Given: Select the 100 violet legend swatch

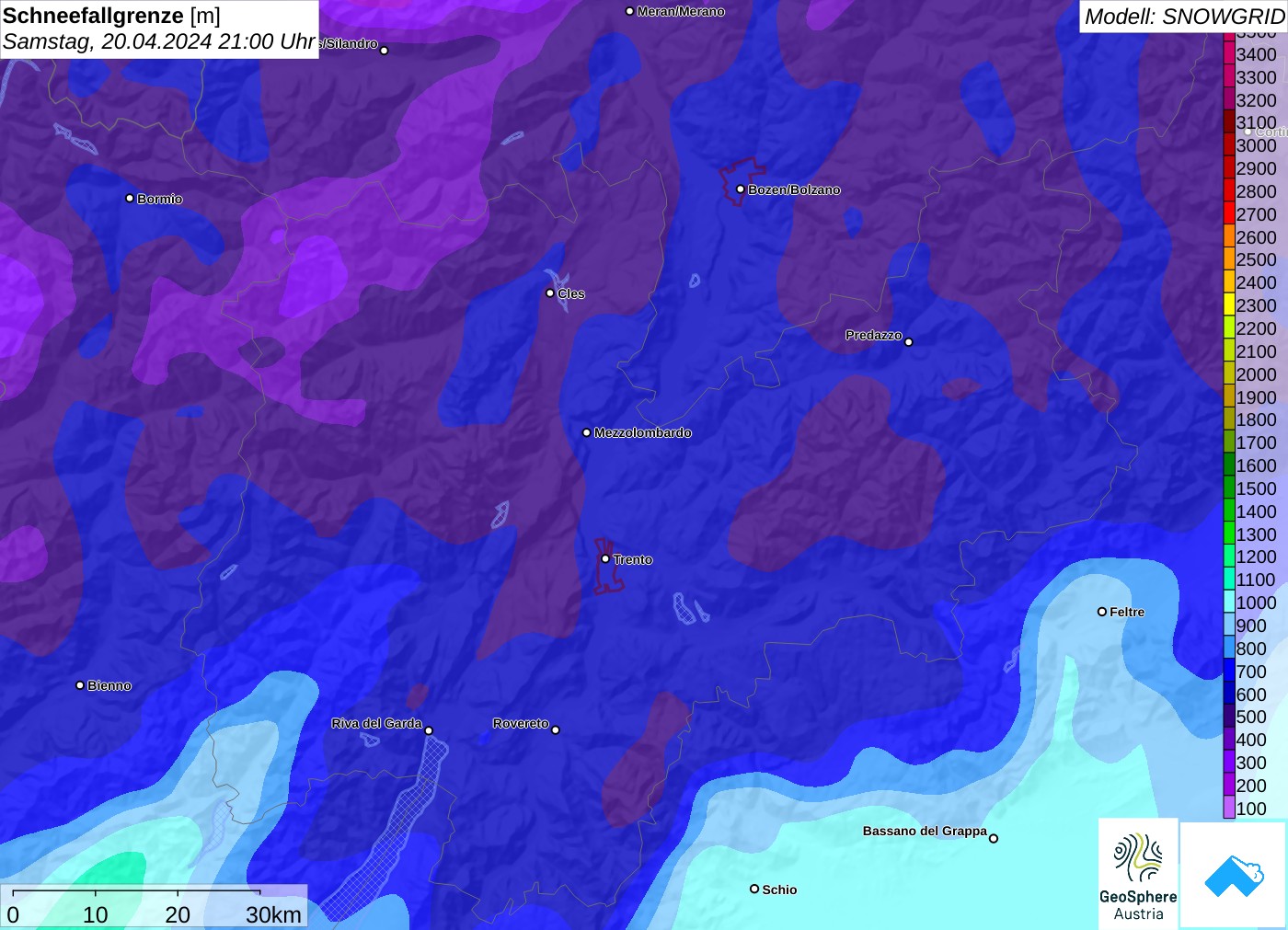Looking at the screenshot, I should [x=1228, y=808].
